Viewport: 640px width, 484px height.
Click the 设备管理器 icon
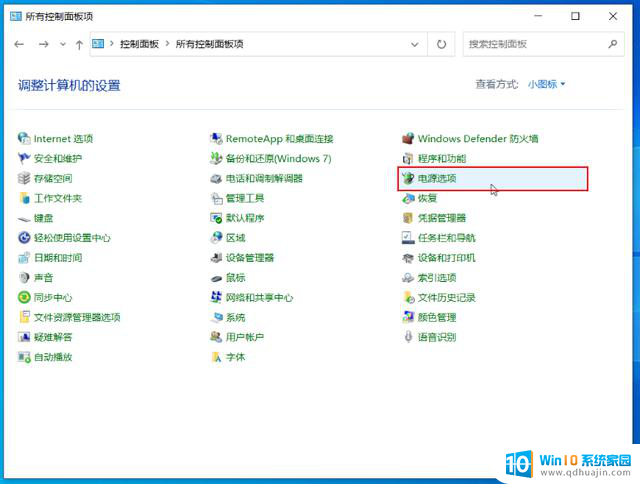coord(216,258)
